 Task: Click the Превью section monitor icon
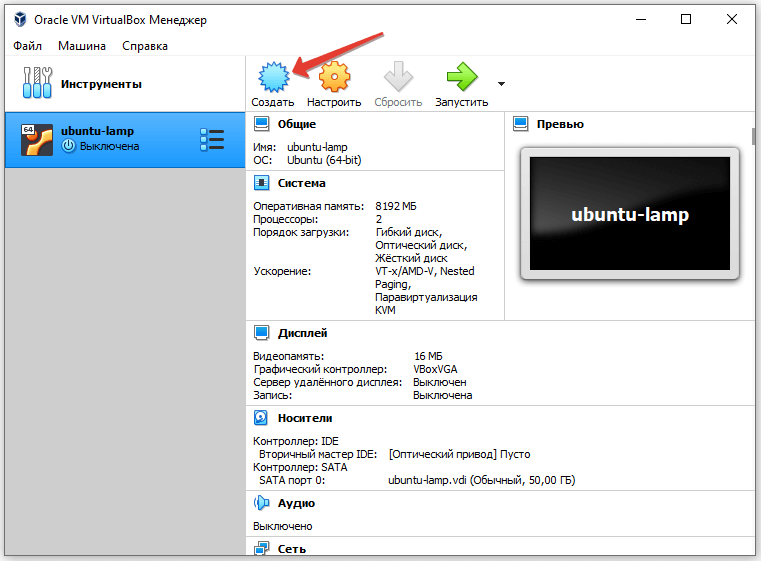click(521, 124)
